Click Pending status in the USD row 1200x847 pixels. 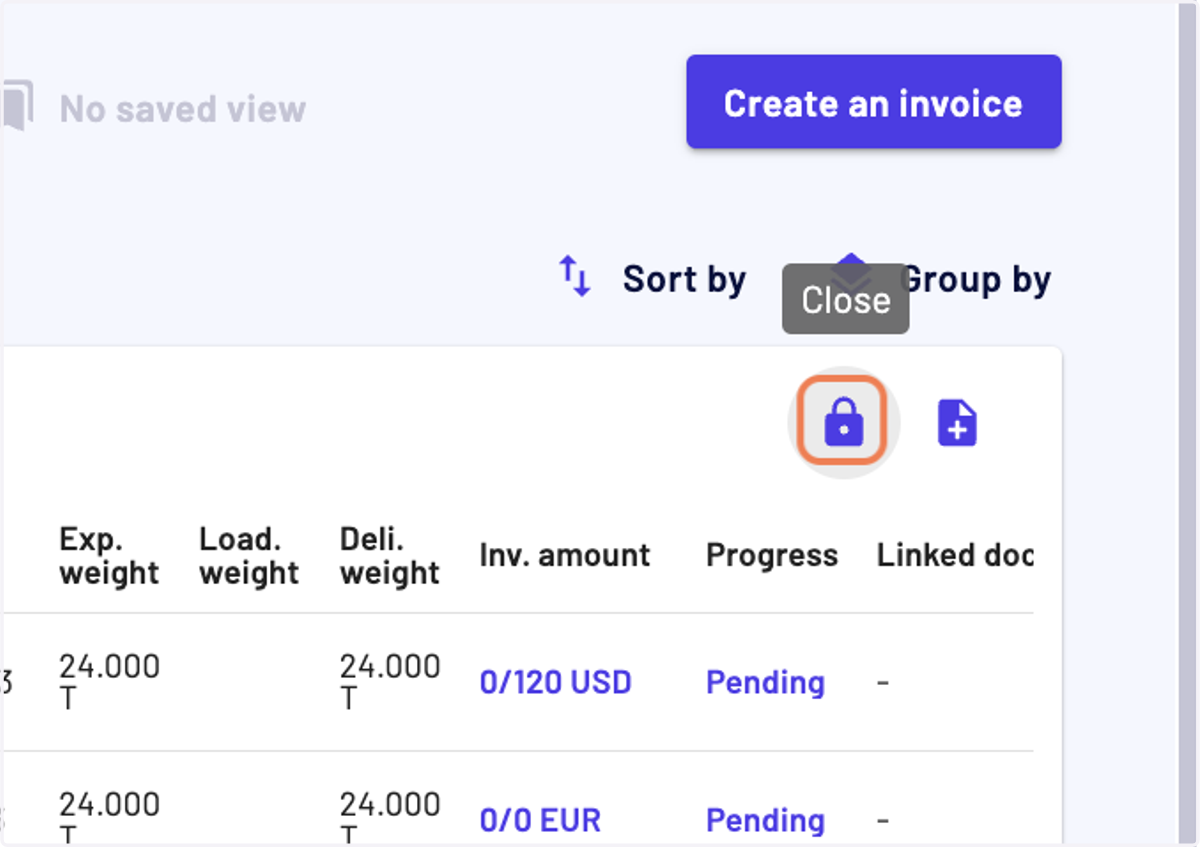point(765,683)
